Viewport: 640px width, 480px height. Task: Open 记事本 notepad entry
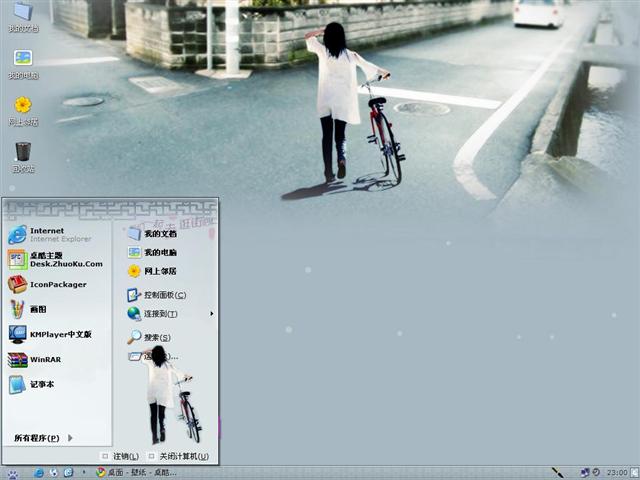tap(31, 384)
